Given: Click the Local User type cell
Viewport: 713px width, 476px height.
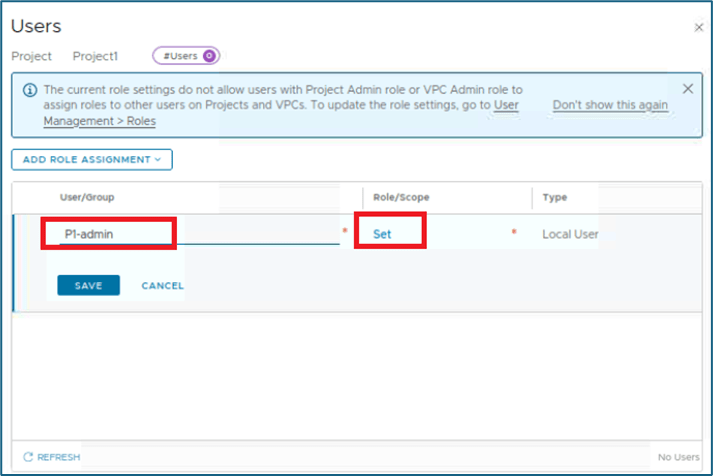Looking at the screenshot, I should click(570, 234).
